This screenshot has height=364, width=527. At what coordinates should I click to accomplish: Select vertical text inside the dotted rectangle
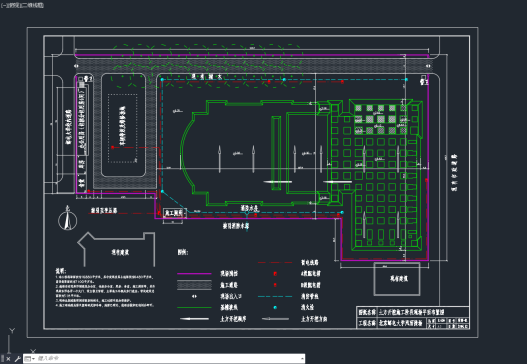click(x=122, y=126)
